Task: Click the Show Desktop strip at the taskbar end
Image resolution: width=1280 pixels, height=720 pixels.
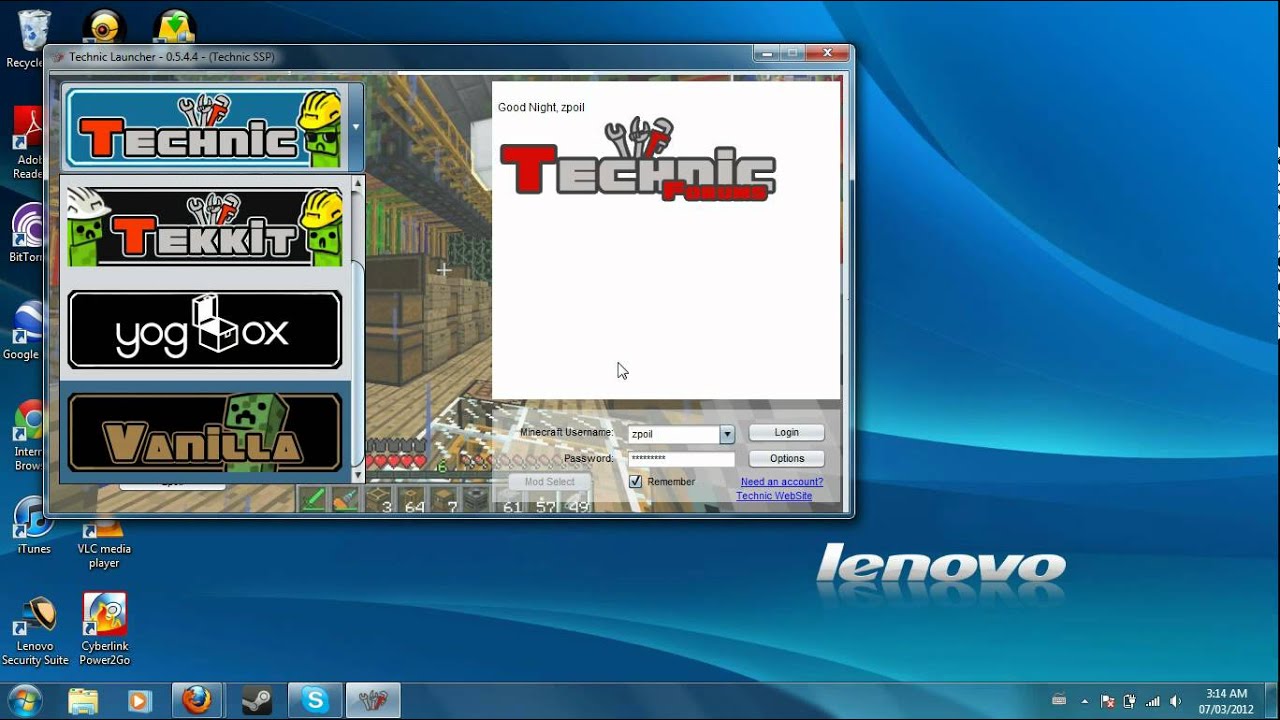Action: [1272, 700]
